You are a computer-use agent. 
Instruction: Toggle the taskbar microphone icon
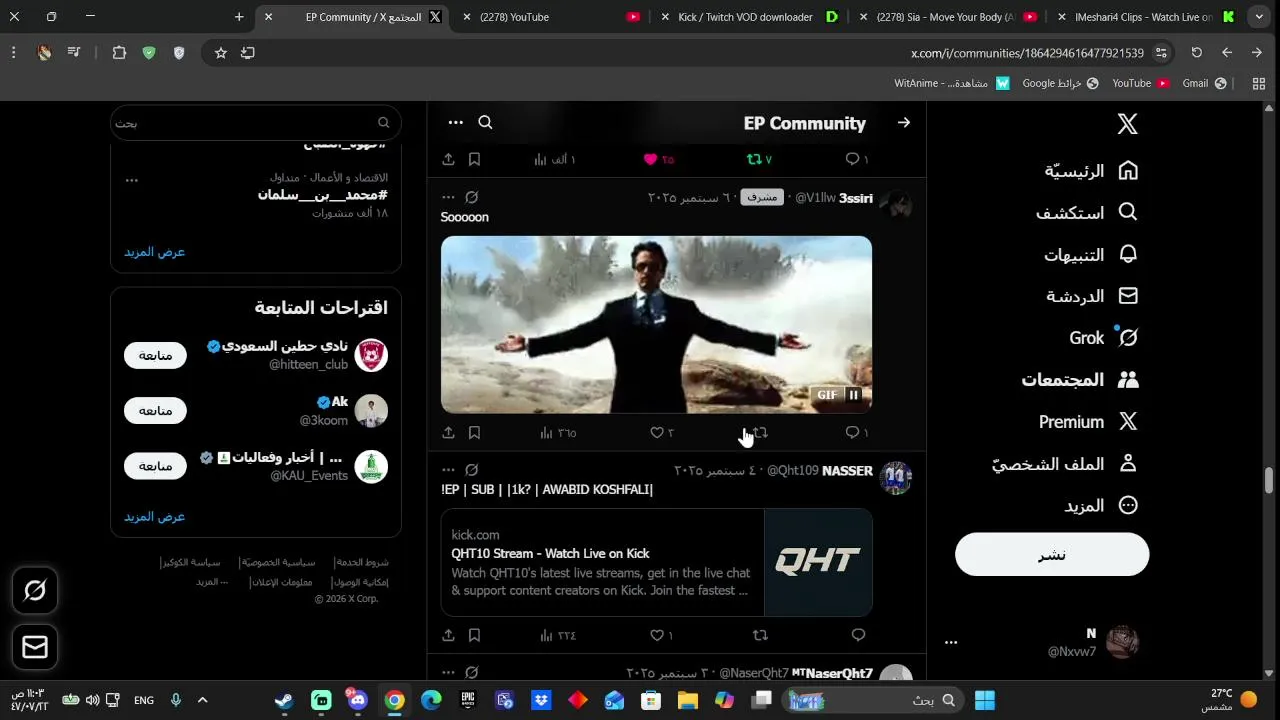176,700
